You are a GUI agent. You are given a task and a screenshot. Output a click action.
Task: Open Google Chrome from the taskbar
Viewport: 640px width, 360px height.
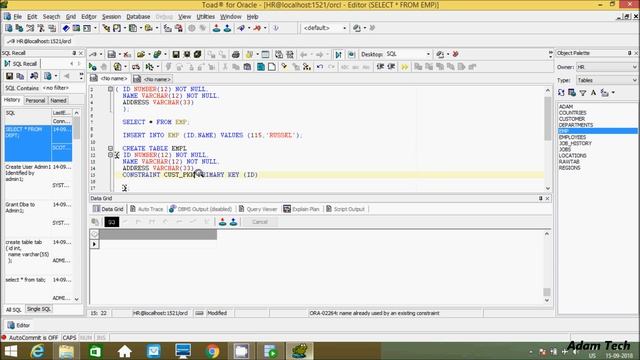point(212,351)
